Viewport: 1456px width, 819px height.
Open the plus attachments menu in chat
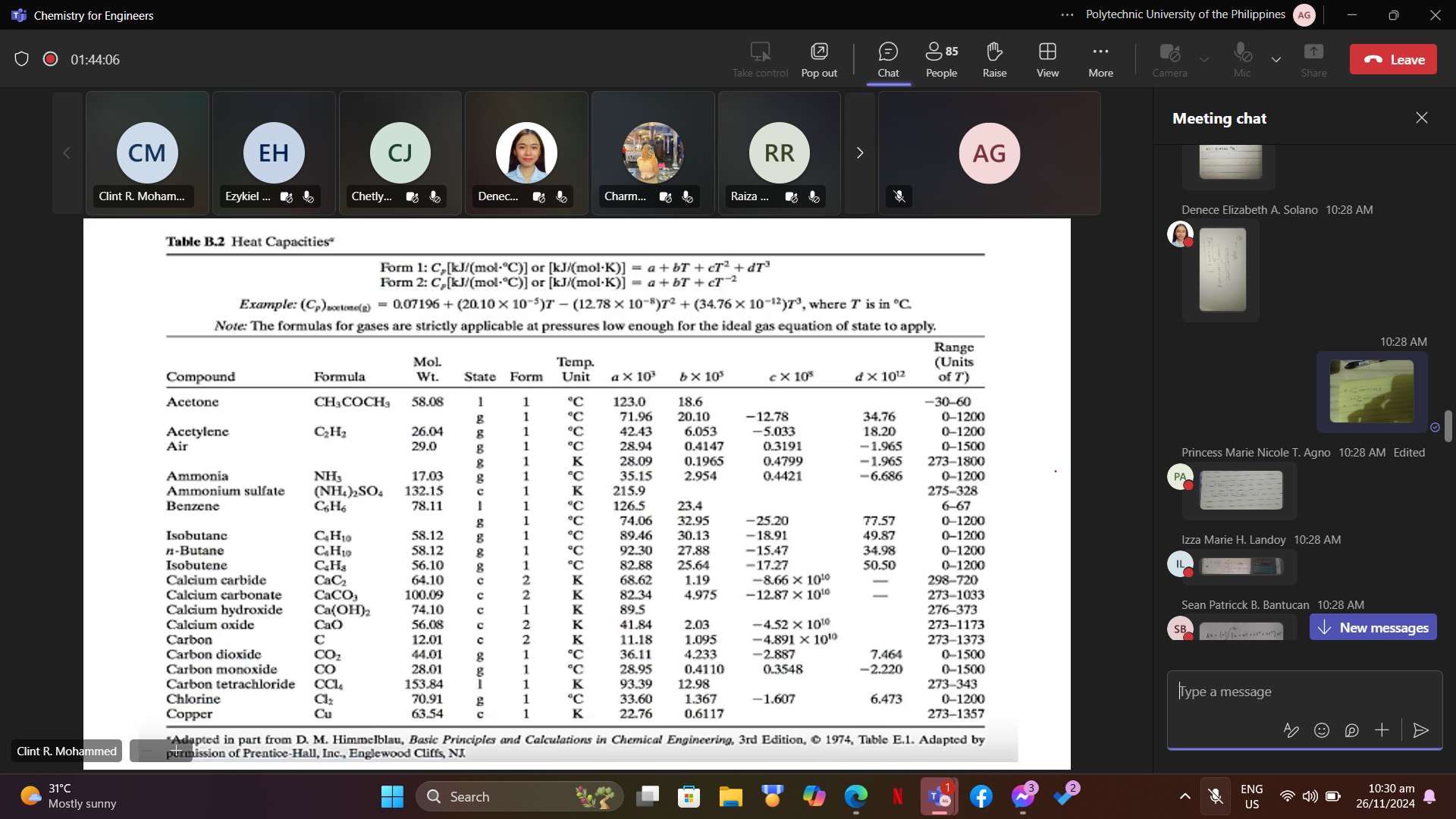click(x=1382, y=730)
